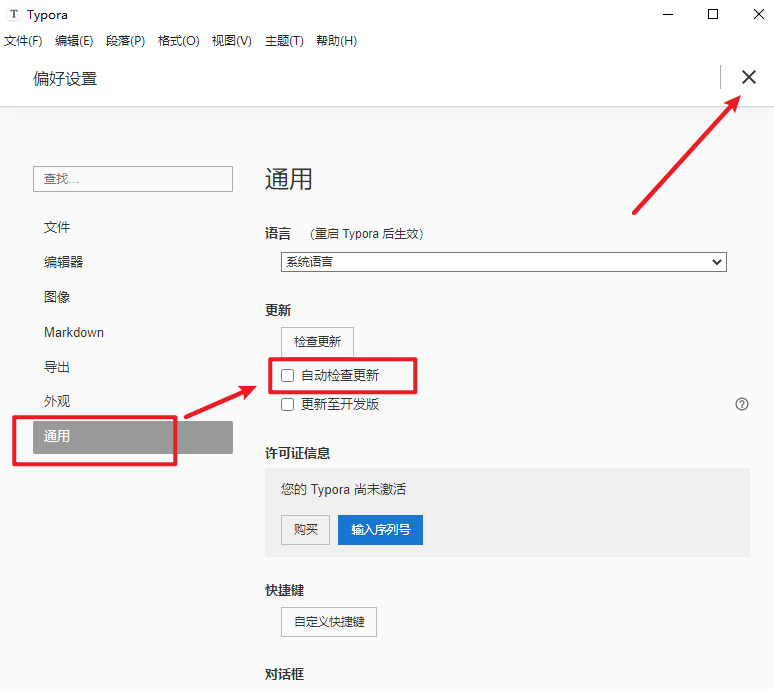Screen dimensions: 774x689
Task: Open the 系统语言 language dropdown
Action: tap(503, 262)
